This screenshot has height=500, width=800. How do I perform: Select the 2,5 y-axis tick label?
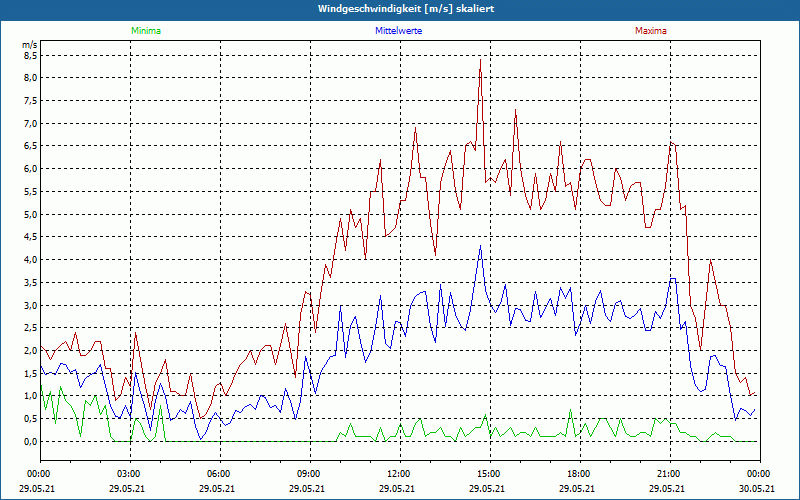pos(29,328)
